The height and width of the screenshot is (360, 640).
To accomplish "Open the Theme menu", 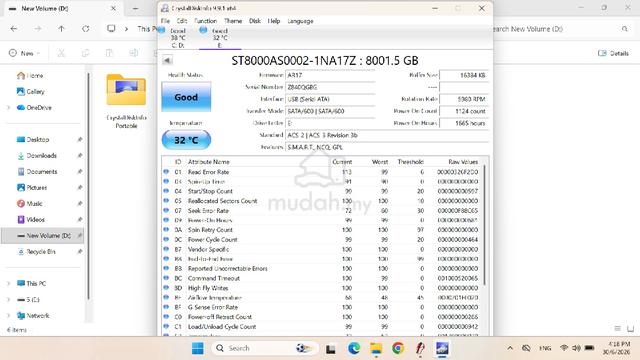I will point(233,21).
